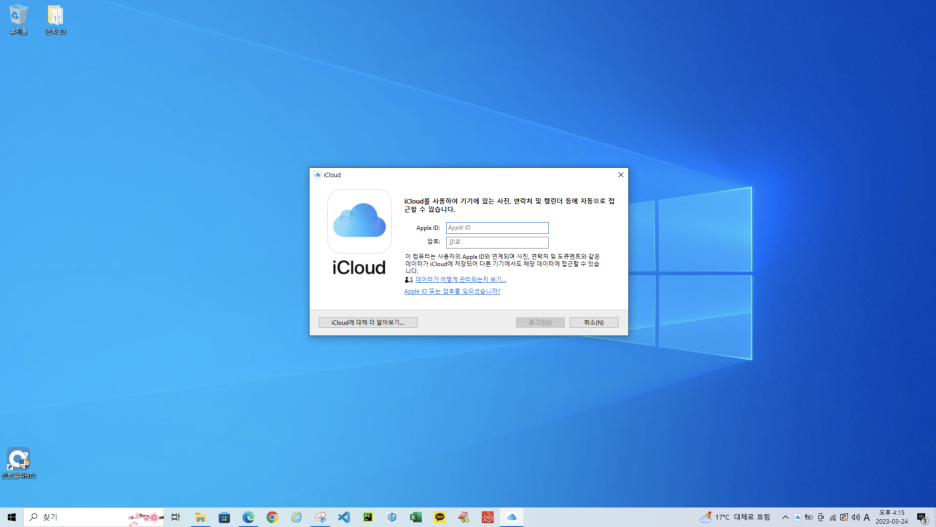This screenshot has height=527, width=936.
Task: Click the iCloud title bar icon
Action: pos(317,175)
